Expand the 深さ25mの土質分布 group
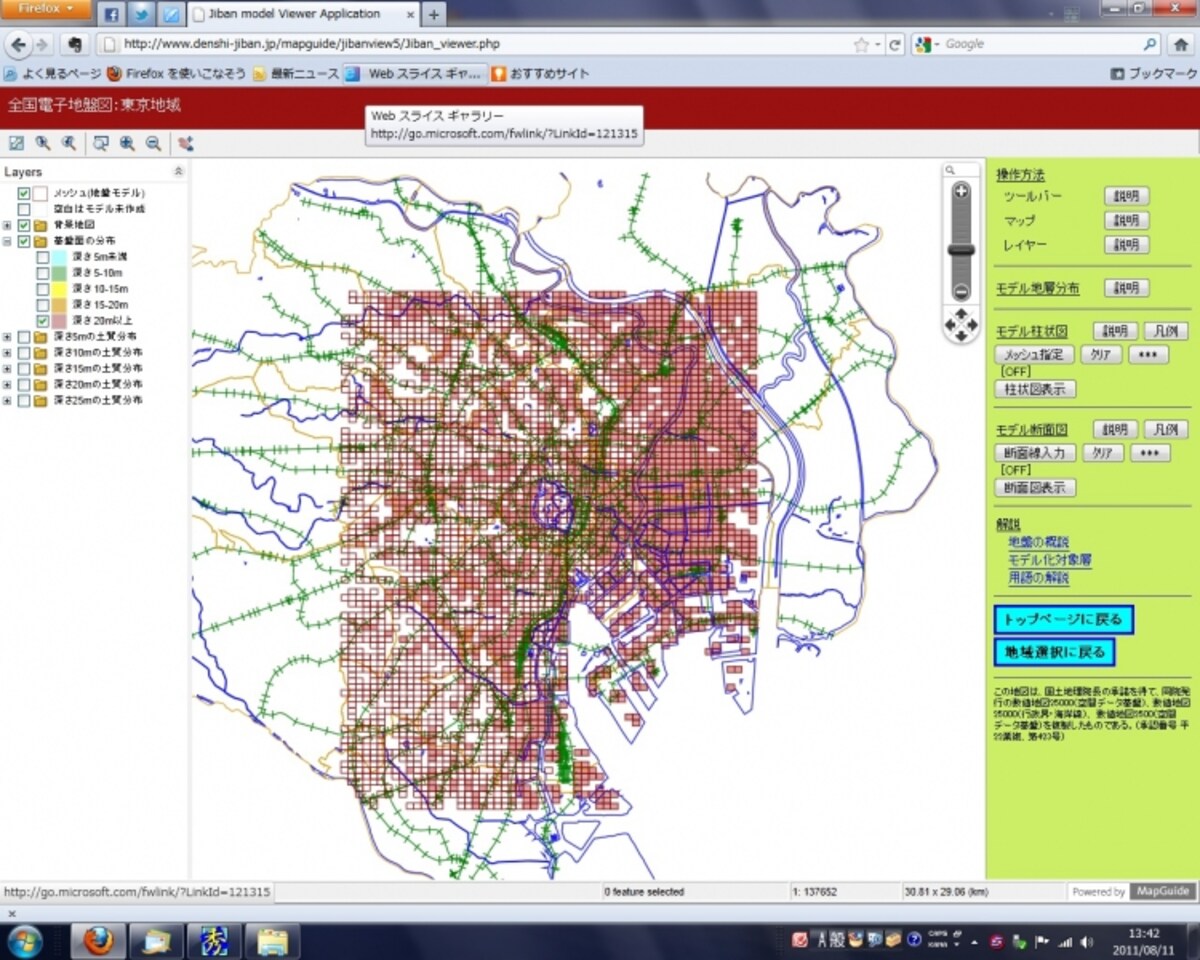1200x960 pixels. [x=8, y=401]
